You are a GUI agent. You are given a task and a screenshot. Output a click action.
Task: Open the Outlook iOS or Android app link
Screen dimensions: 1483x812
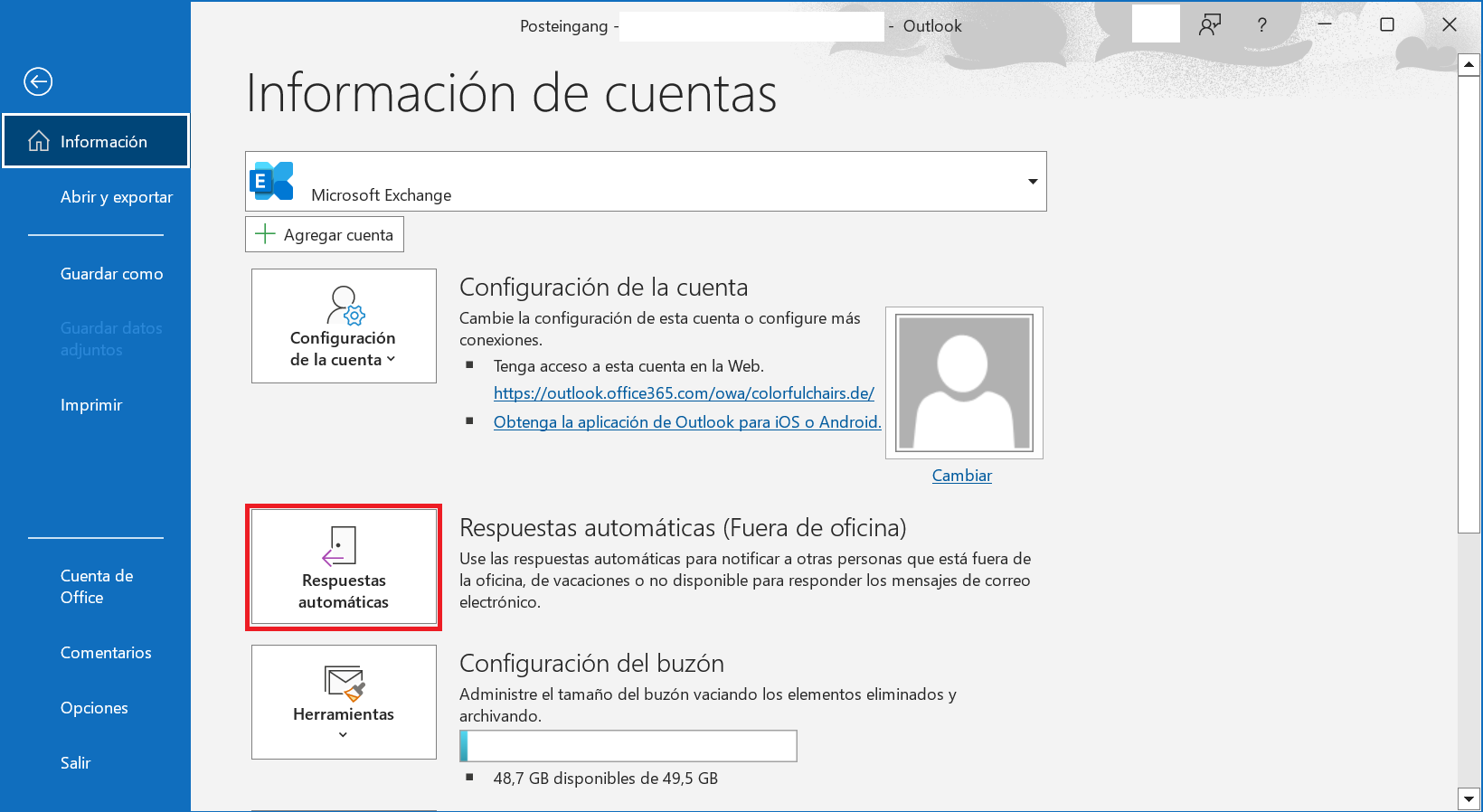tap(687, 422)
